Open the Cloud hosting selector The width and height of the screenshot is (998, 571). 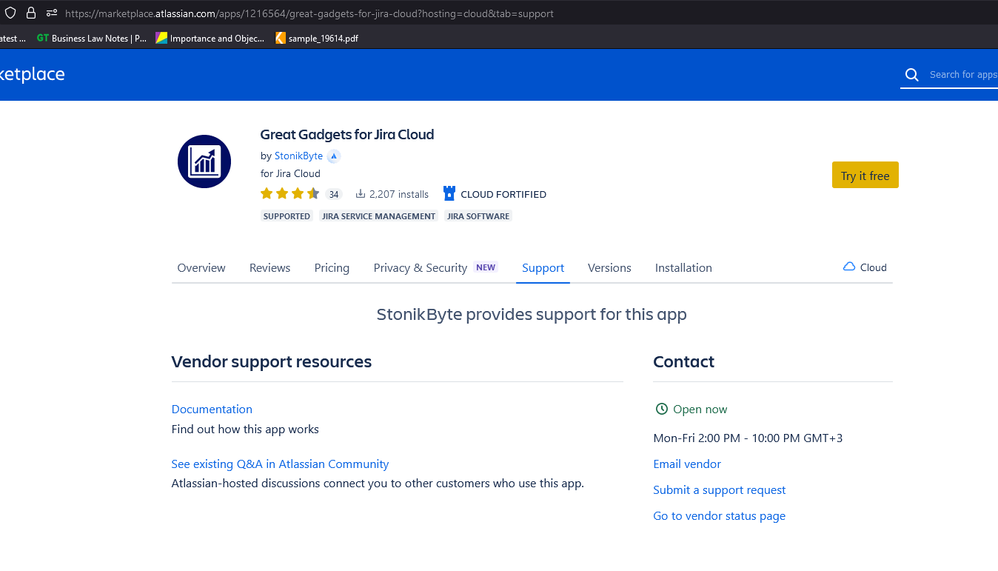864,267
